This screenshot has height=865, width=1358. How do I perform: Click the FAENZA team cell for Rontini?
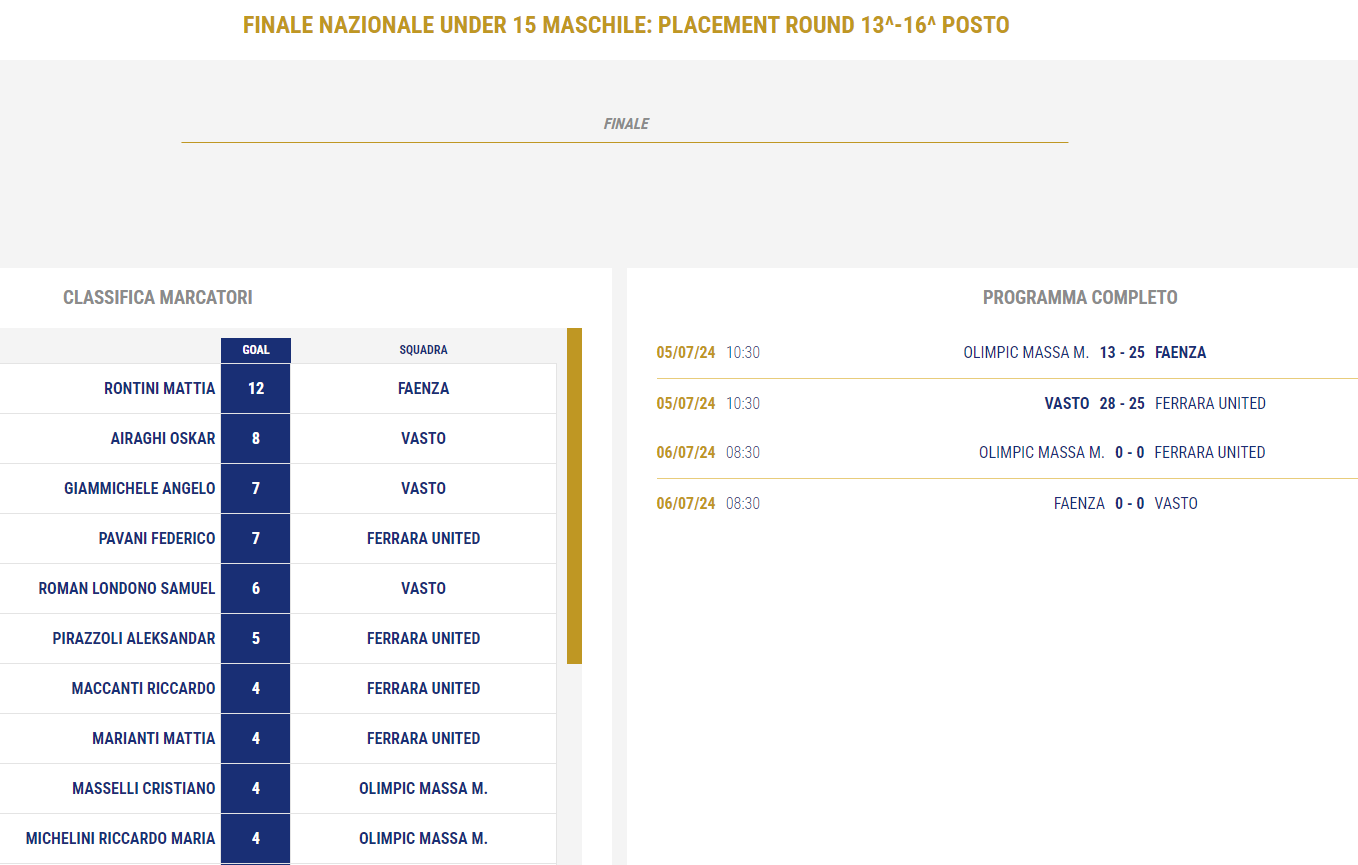coord(424,388)
